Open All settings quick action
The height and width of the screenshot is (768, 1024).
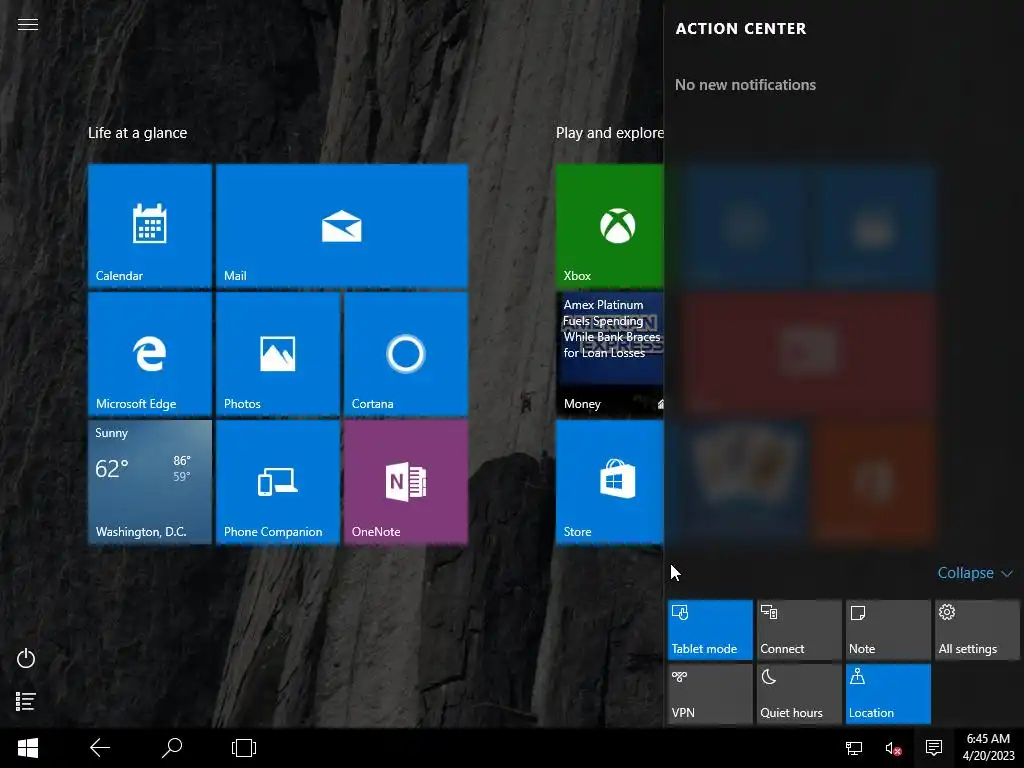coord(977,630)
